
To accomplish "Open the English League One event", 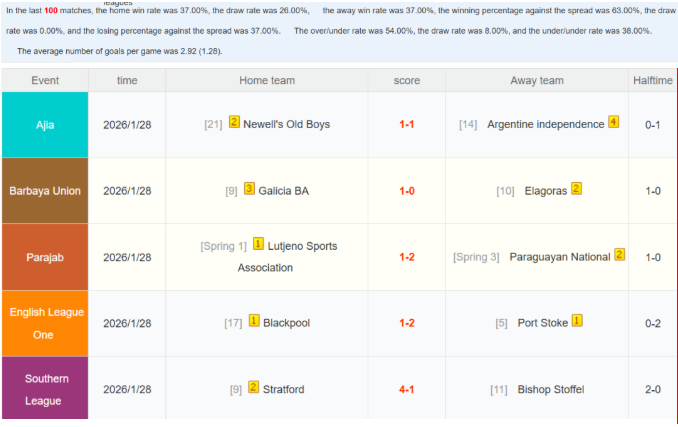I will pyautogui.click(x=45, y=323).
